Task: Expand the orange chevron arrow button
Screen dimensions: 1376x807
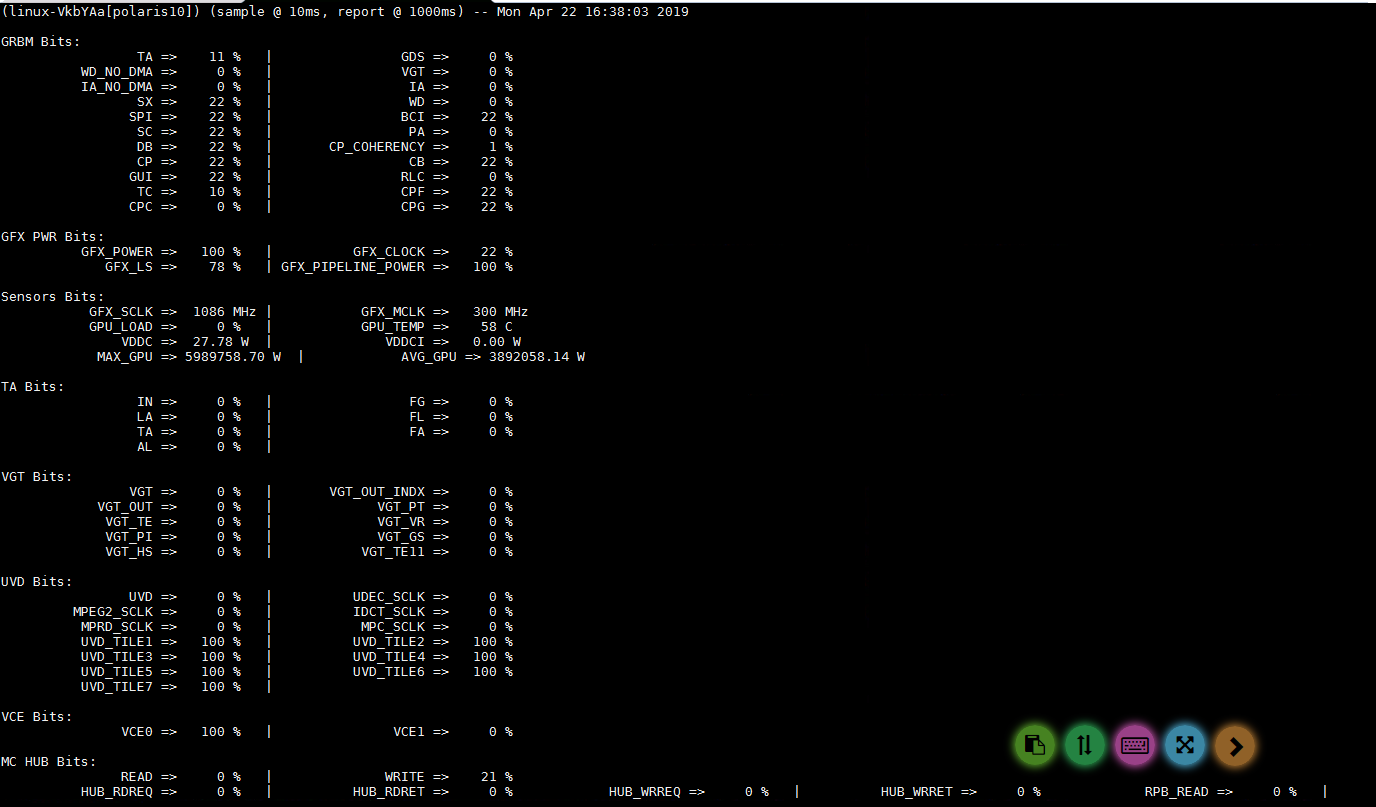Action: pos(1235,745)
